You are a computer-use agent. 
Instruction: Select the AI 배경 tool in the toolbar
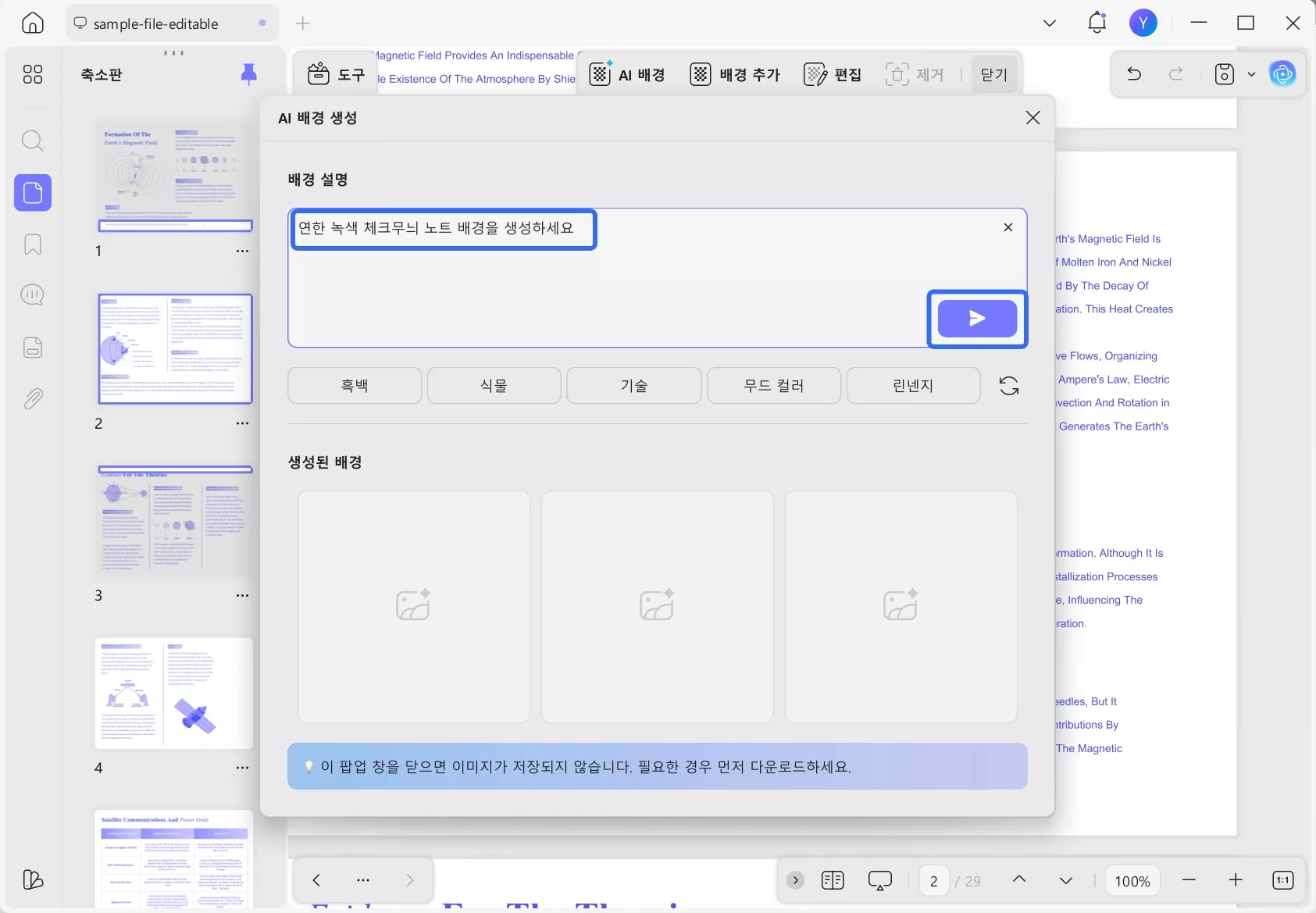pyautogui.click(x=629, y=74)
